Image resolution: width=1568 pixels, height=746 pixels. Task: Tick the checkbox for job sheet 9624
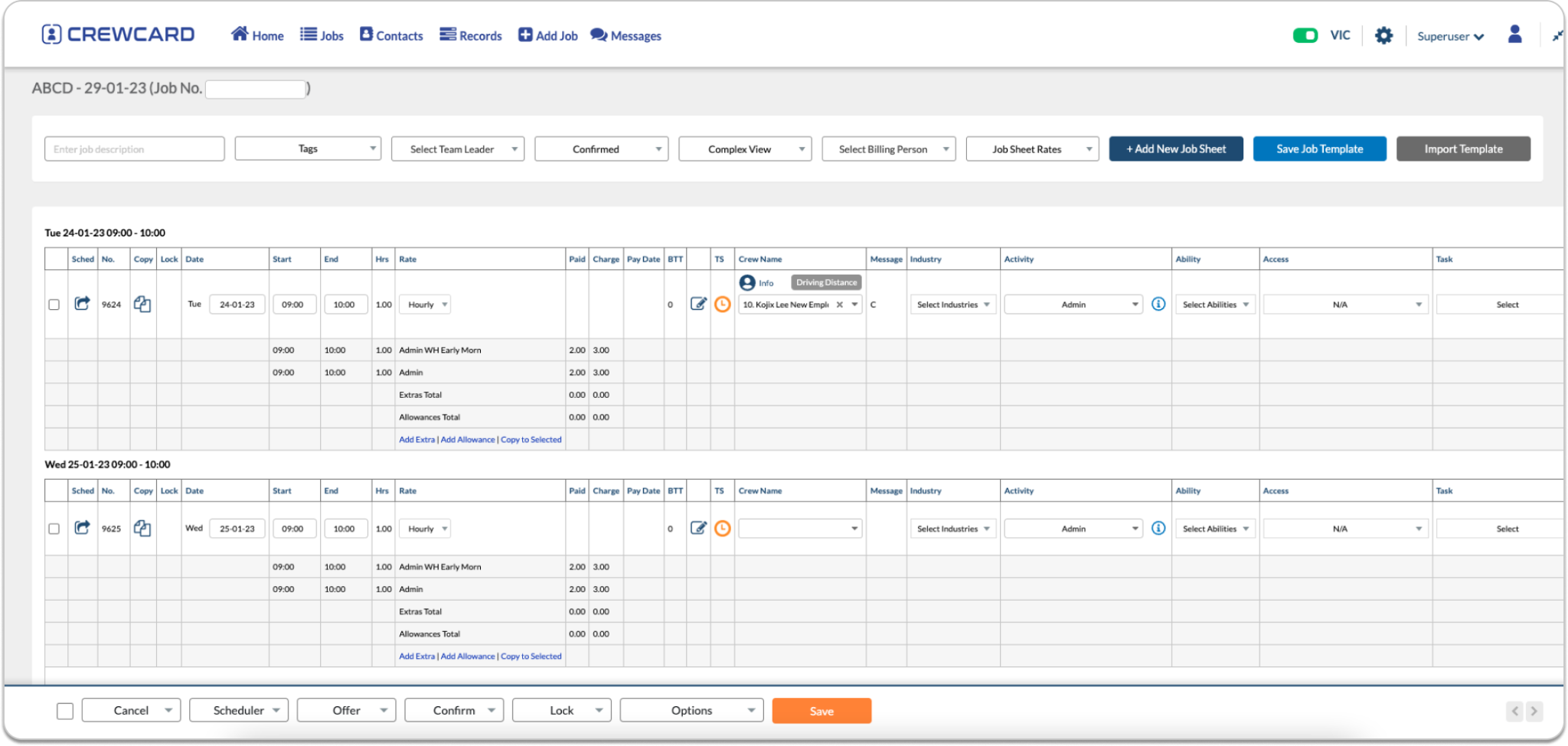(54, 305)
